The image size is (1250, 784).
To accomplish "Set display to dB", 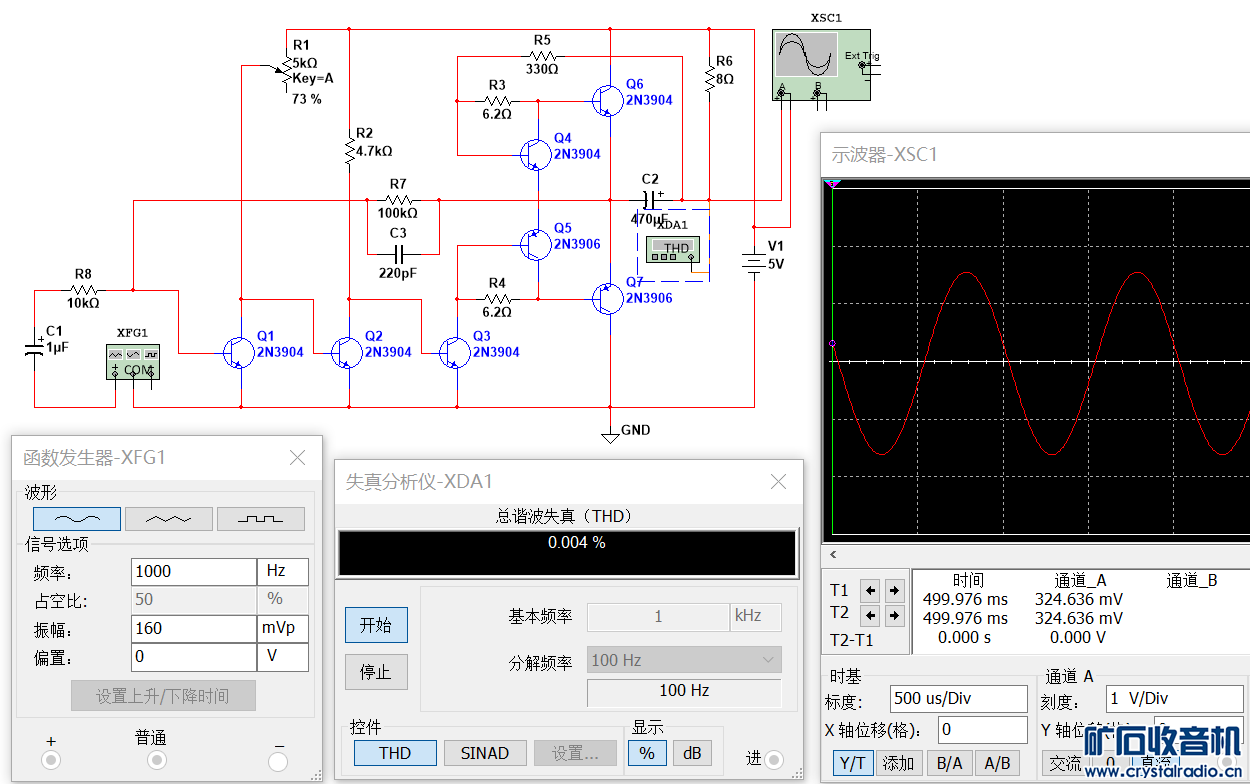I will coord(691,753).
